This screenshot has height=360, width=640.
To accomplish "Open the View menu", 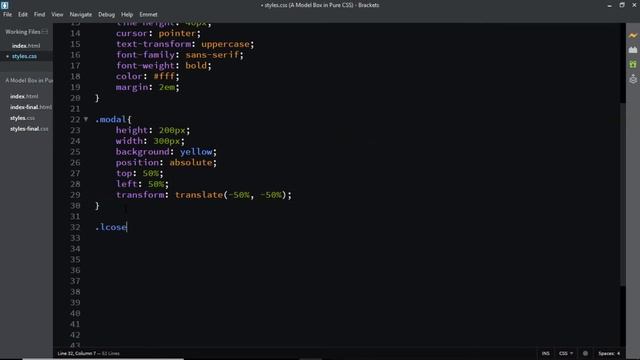I will 57,14.
